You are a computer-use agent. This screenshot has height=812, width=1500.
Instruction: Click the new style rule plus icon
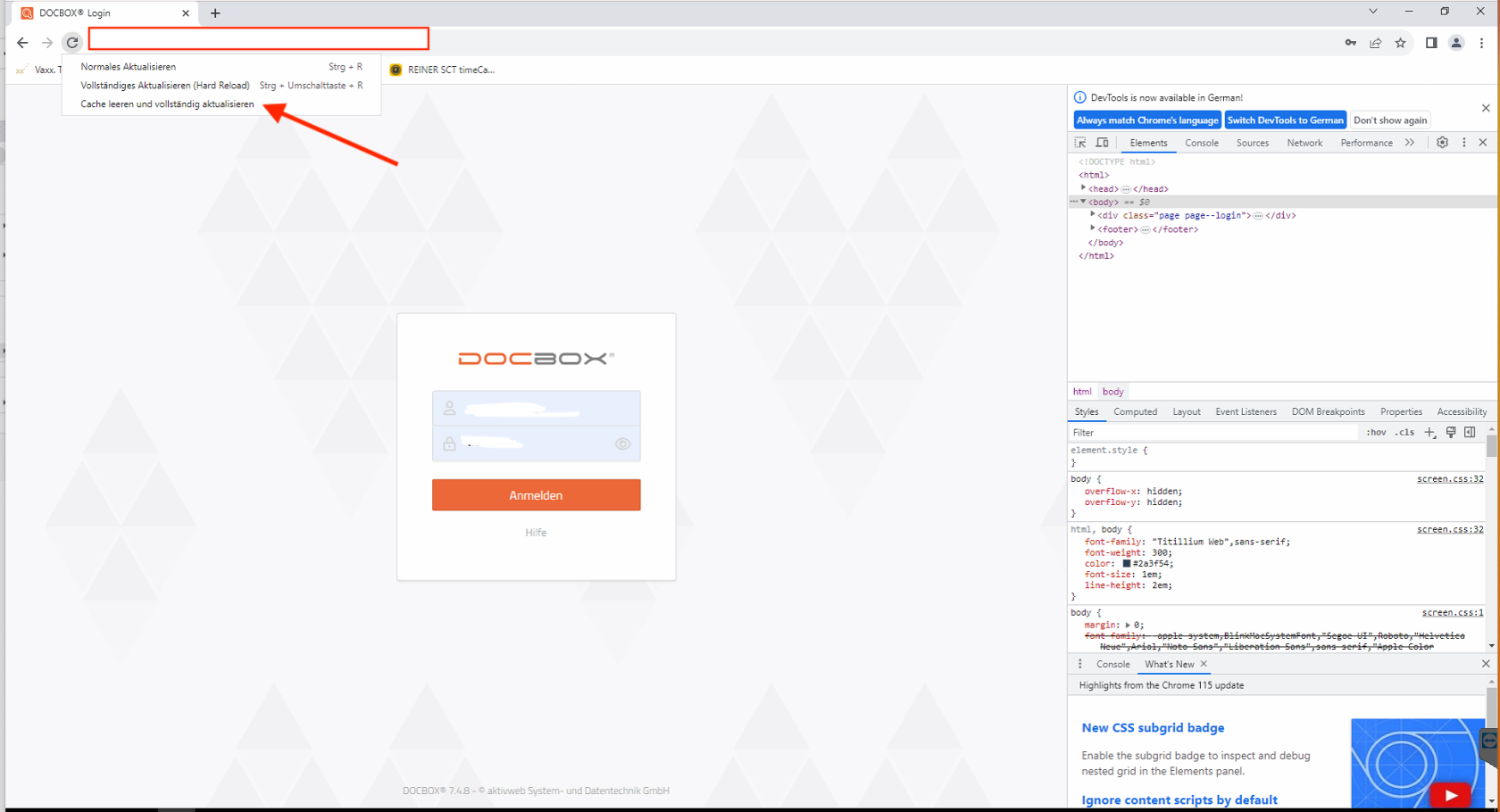pos(1429,433)
